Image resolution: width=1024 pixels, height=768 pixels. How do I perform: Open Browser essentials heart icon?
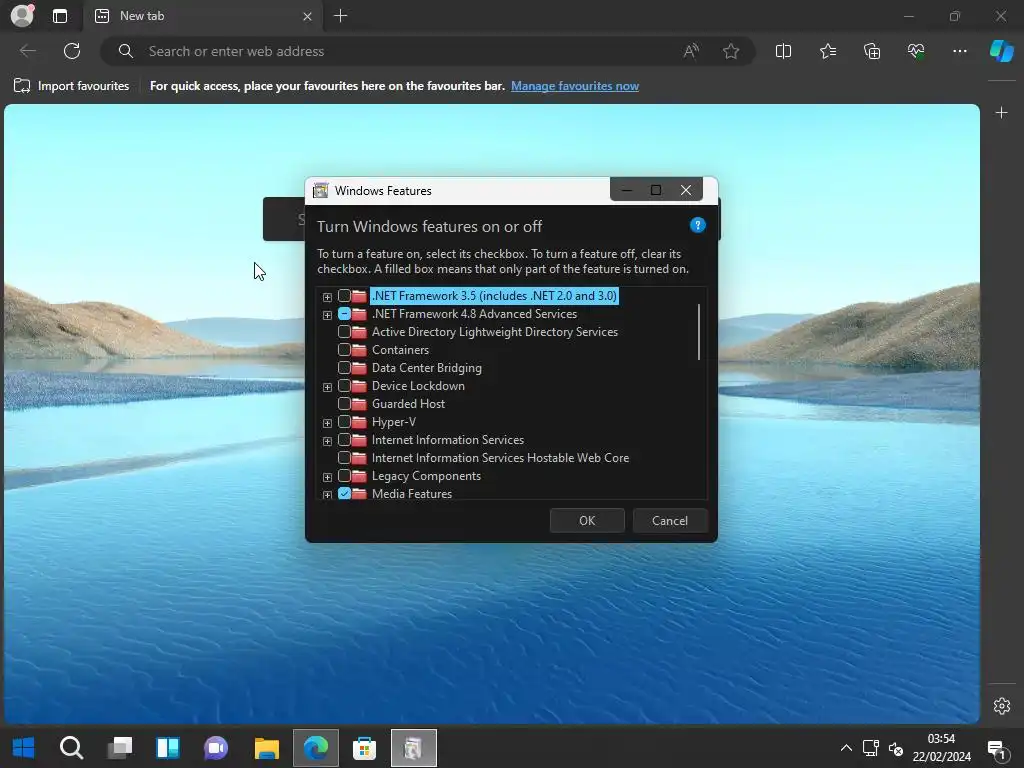coord(916,51)
